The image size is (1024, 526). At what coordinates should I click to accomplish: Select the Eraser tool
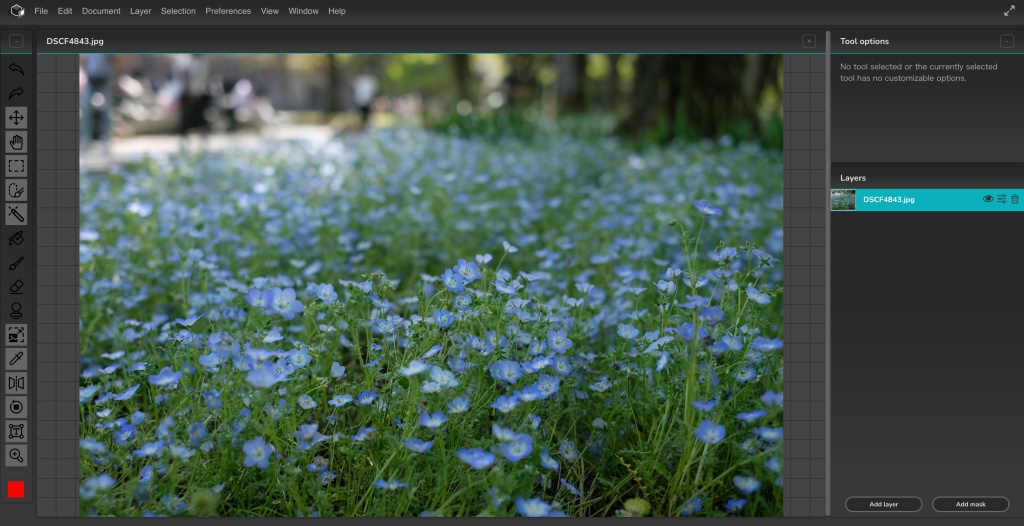tap(16, 287)
